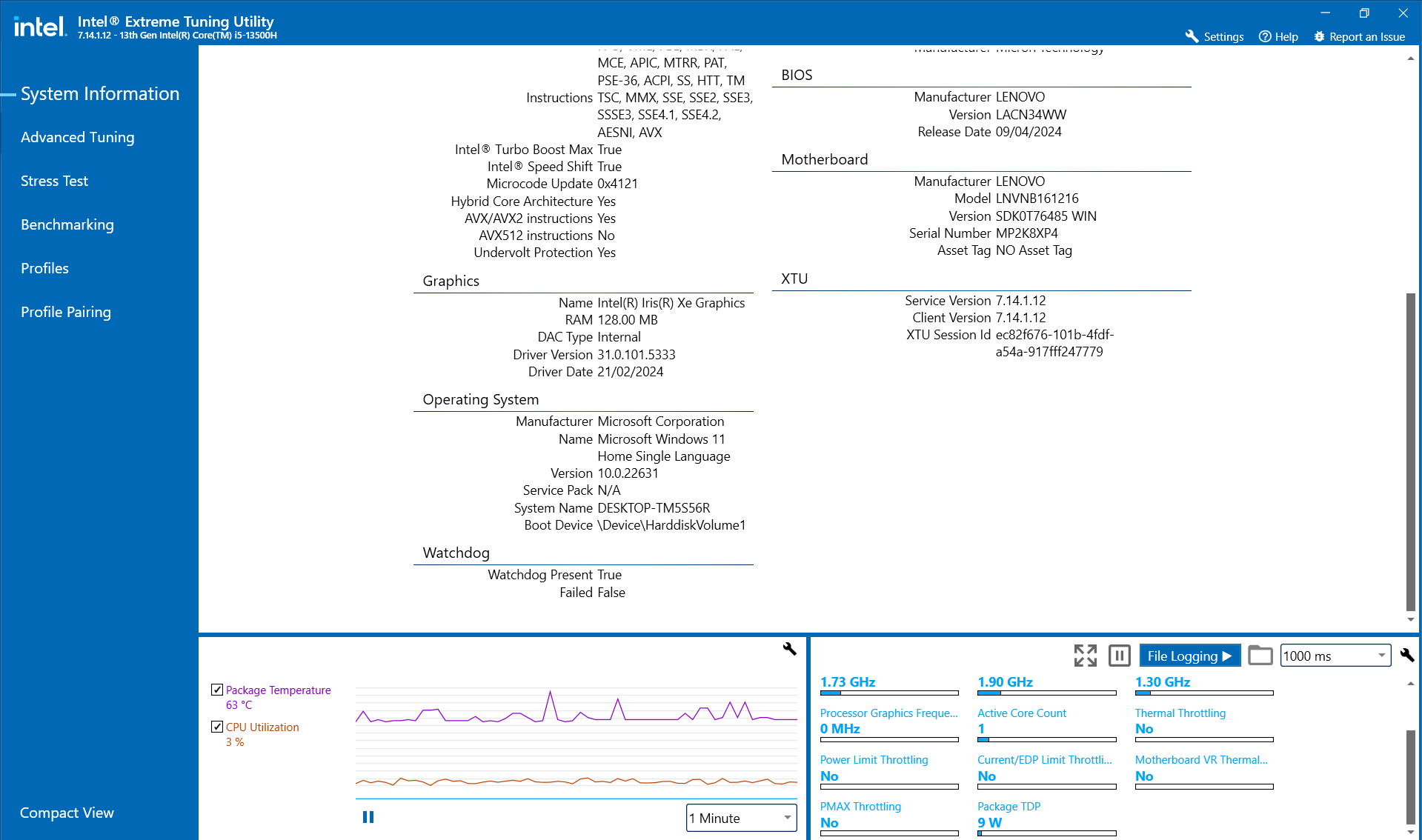1422x840 pixels.
Task: Click the system information vertical scrollbar
Action: point(1410,452)
